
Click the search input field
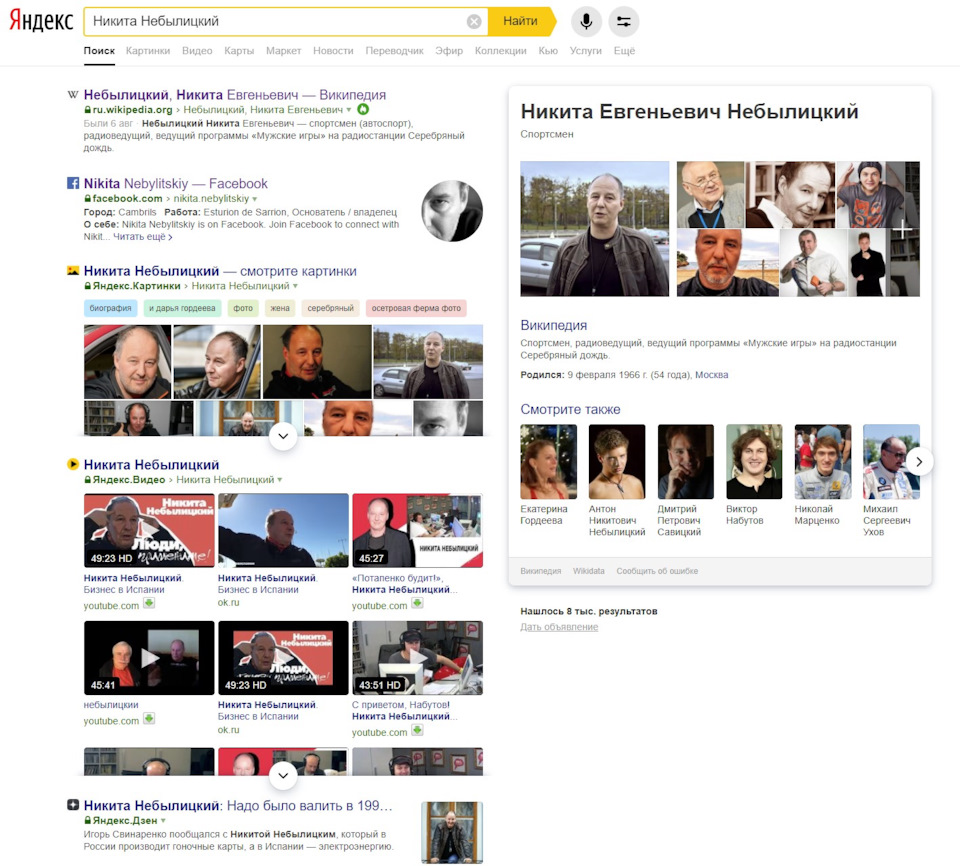coord(275,21)
